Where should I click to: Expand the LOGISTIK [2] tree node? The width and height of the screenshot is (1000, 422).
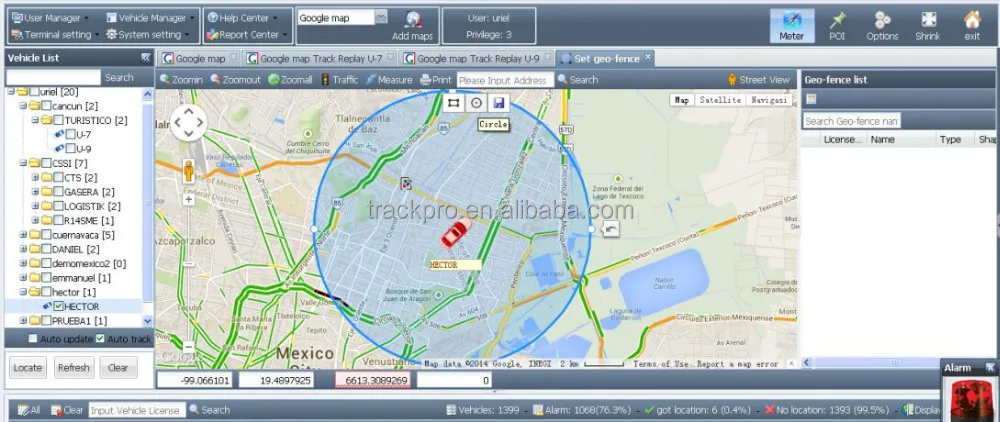[35, 206]
